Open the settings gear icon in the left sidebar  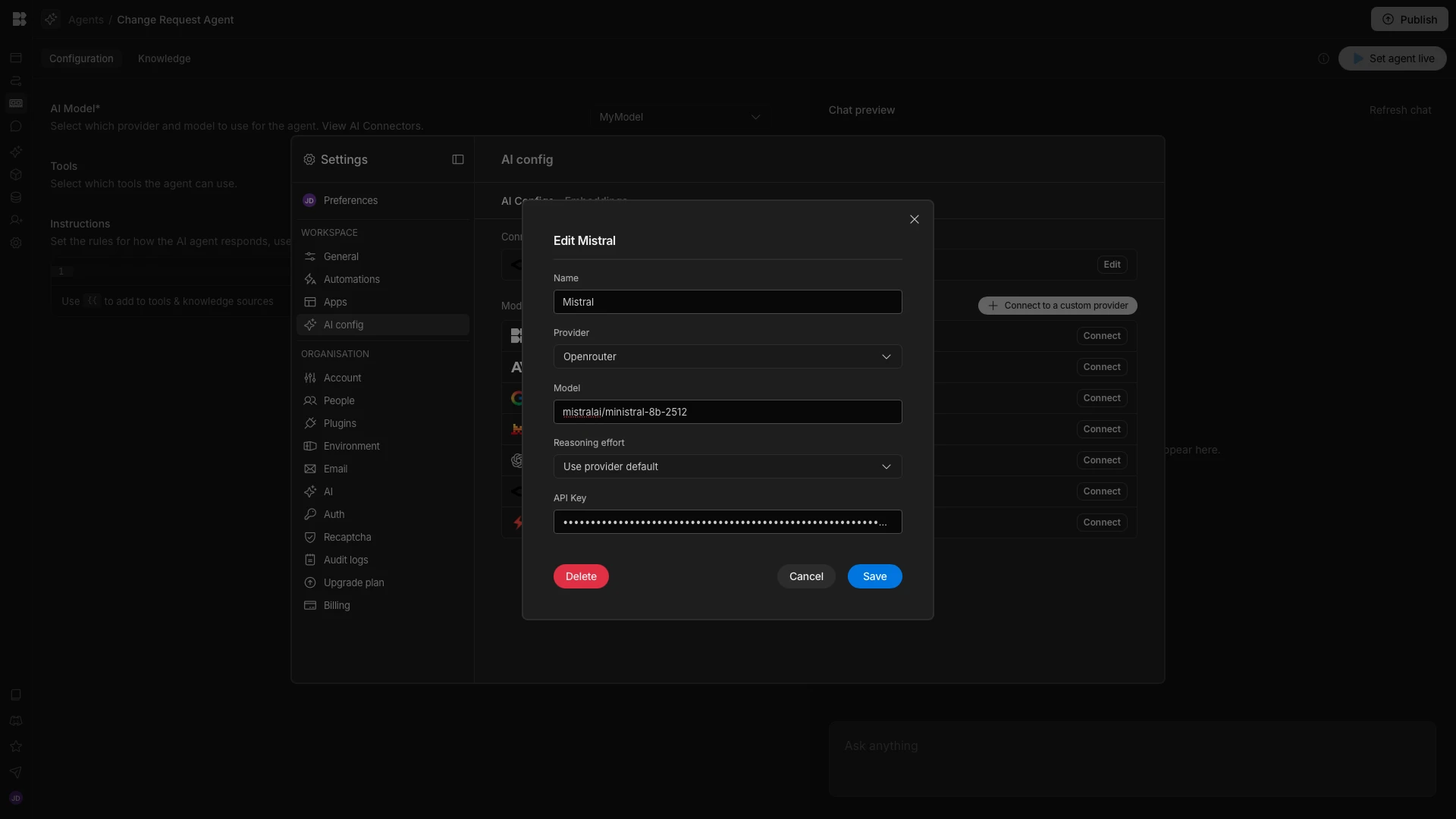[15, 243]
